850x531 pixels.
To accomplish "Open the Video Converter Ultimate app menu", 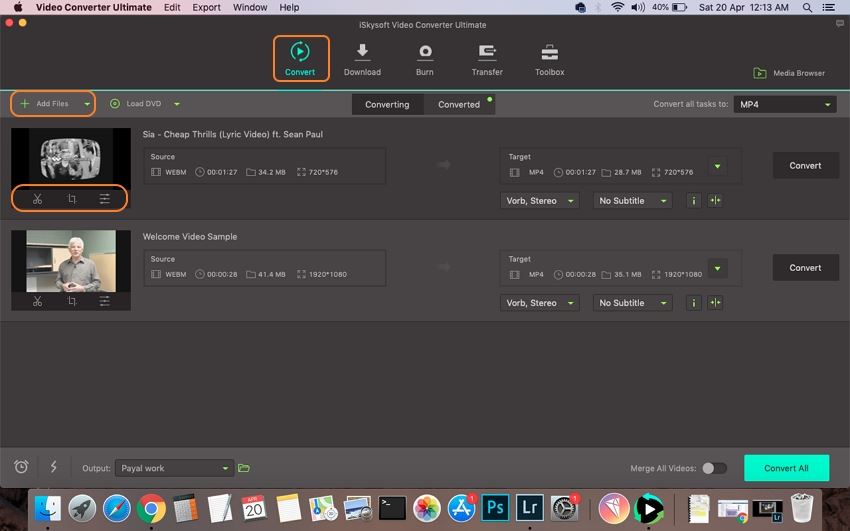I will coord(94,8).
